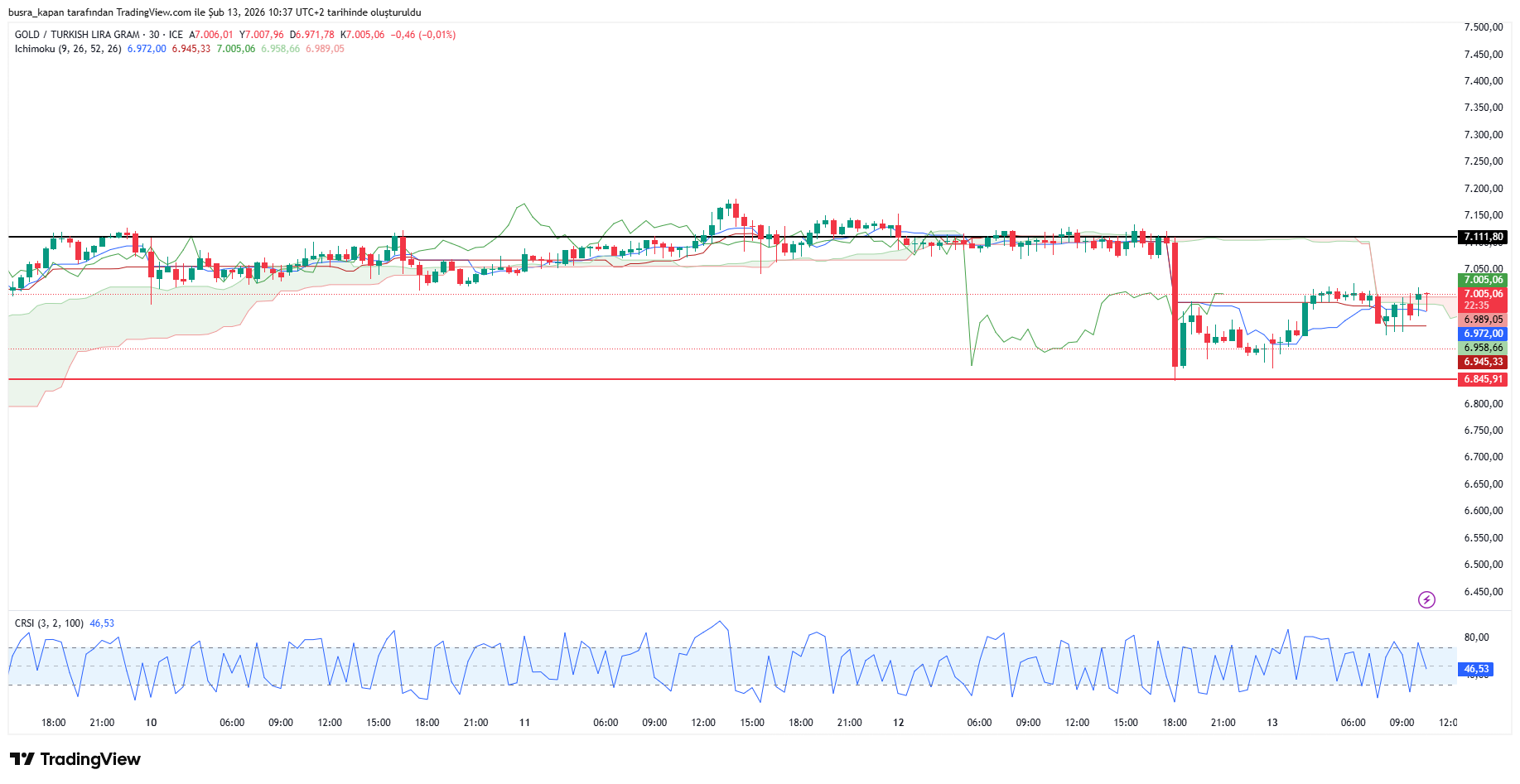The width and height of the screenshot is (1520, 784).
Task: Click the dark red 6.945,33 axis tag
Action: pyautogui.click(x=1483, y=362)
